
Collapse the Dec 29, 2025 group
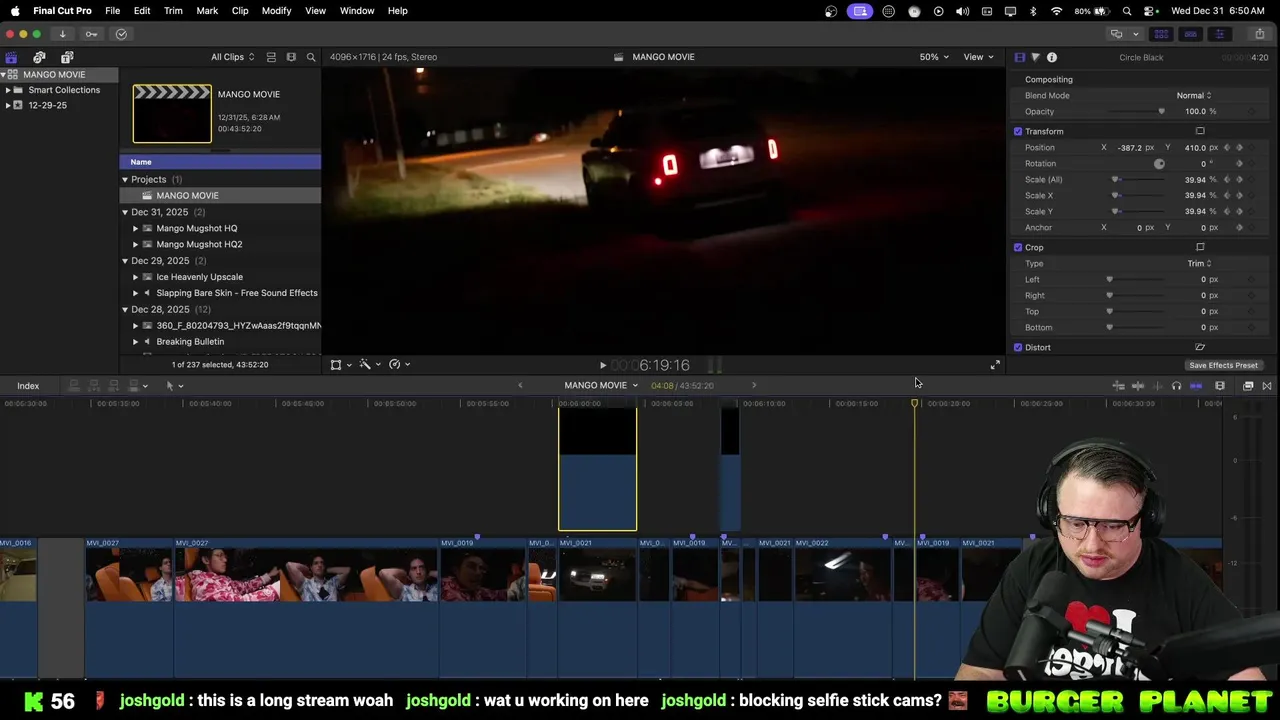tap(125, 261)
